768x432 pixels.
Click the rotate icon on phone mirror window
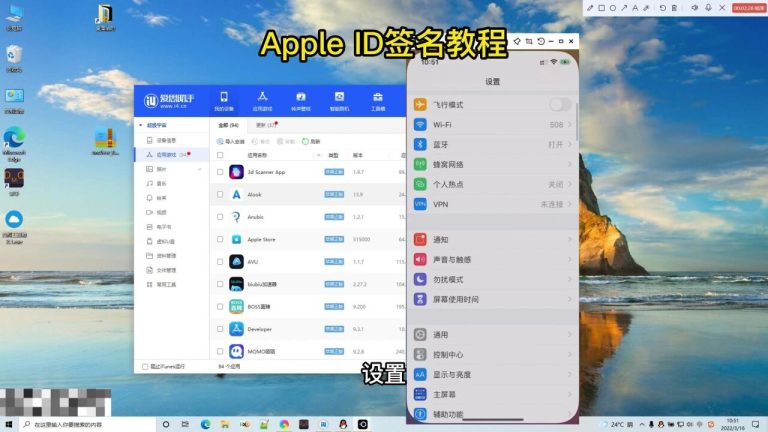pos(541,42)
